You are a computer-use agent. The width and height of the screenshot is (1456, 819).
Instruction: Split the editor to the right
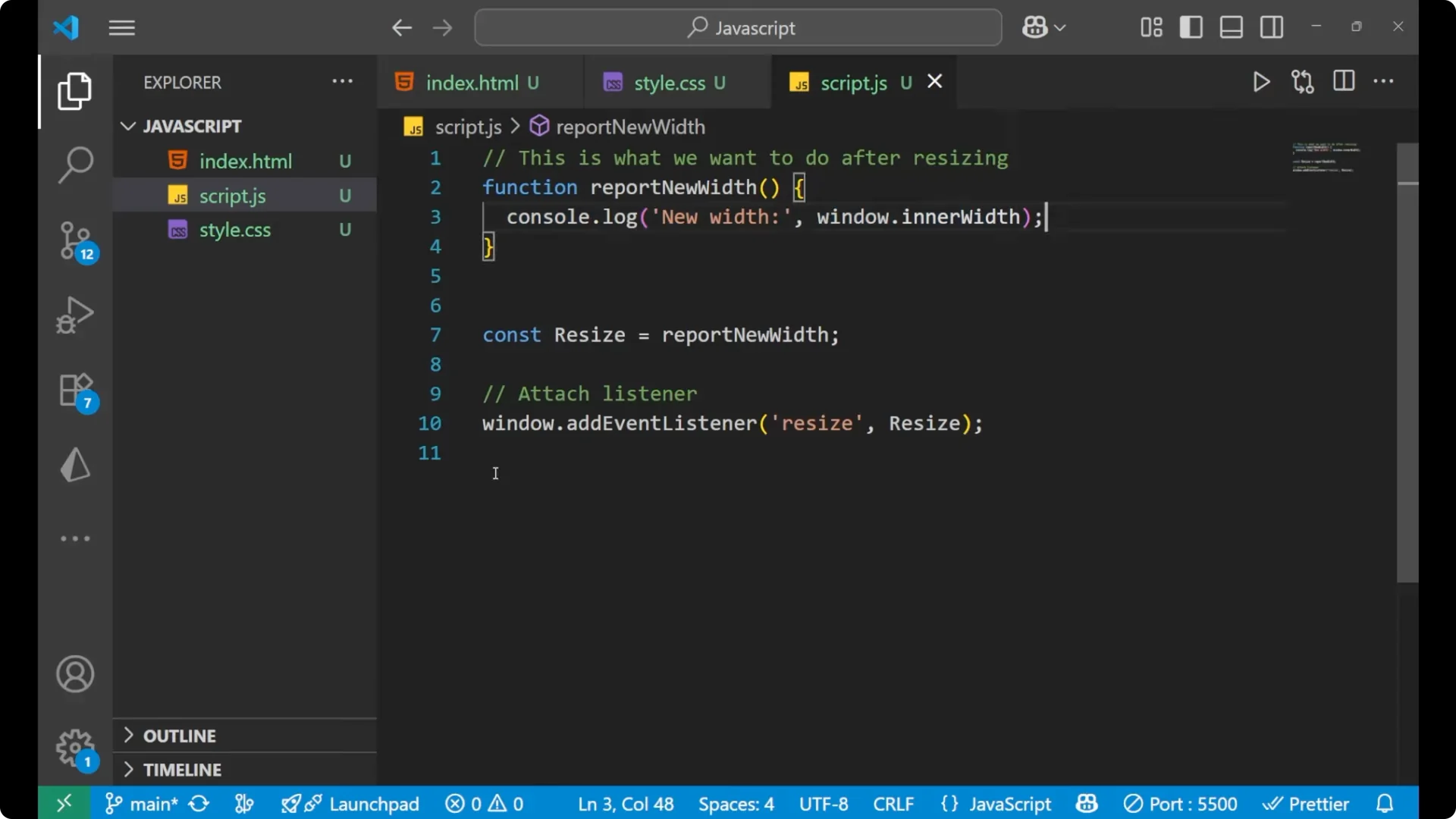(x=1343, y=81)
